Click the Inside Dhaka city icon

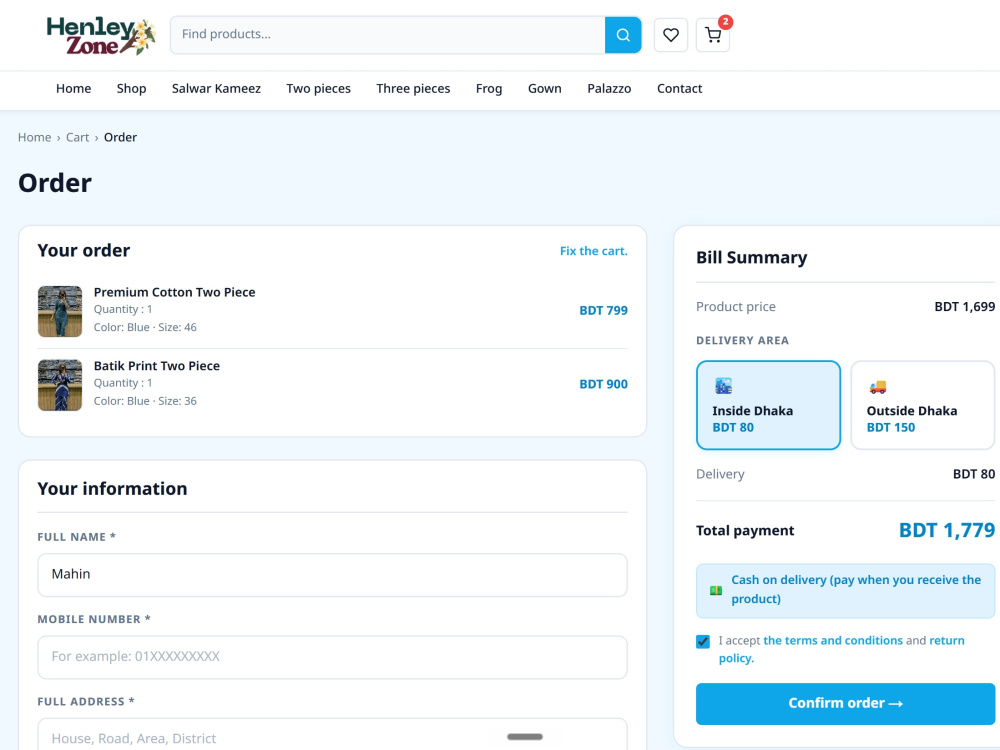click(x=723, y=386)
